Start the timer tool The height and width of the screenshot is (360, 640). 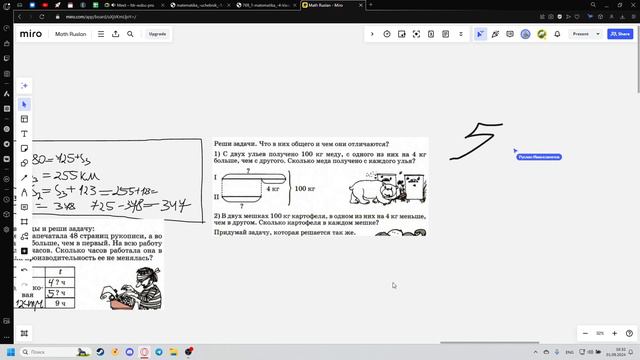click(387, 34)
